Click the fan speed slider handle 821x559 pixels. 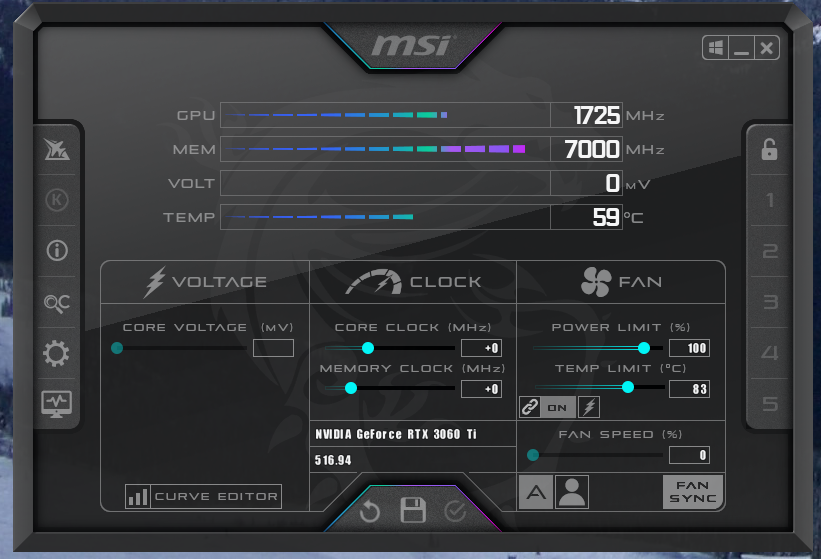pos(533,455)
